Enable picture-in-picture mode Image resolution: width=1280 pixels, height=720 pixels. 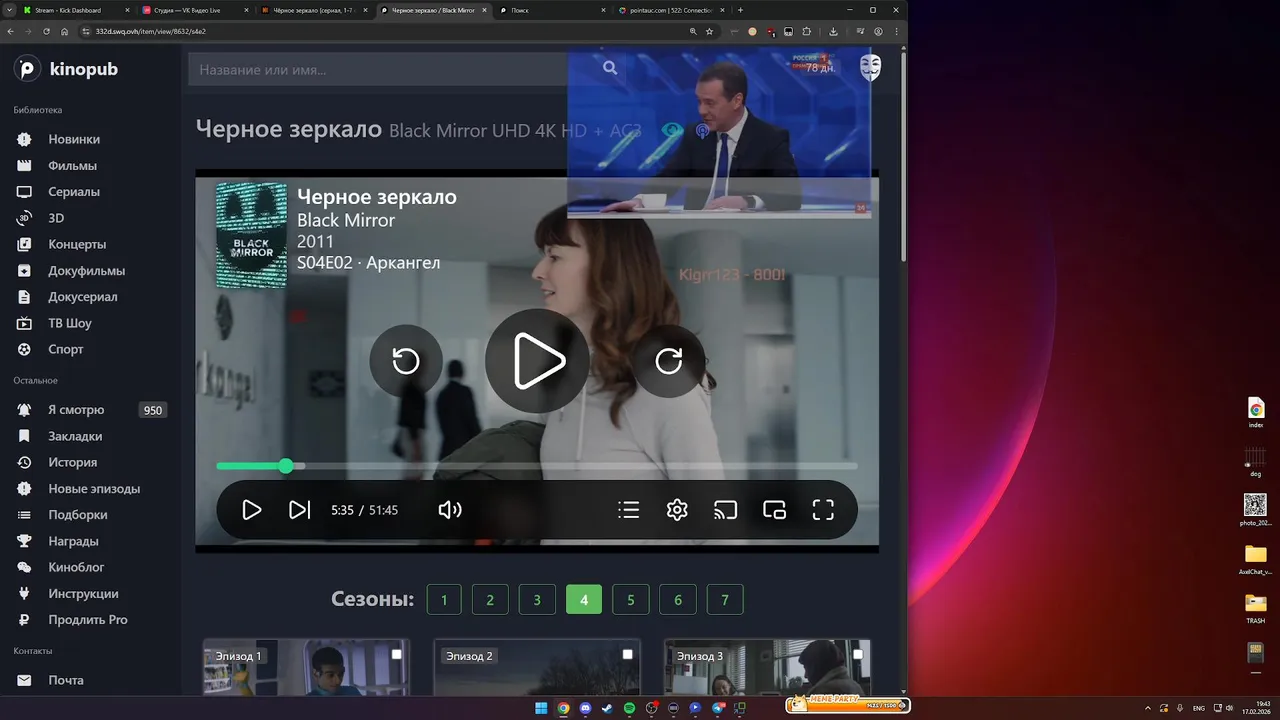(774, 510)
